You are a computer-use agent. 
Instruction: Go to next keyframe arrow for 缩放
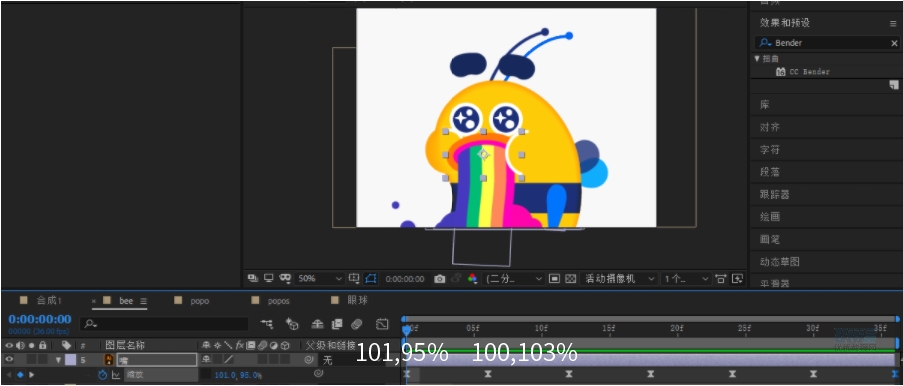[32, 374]
